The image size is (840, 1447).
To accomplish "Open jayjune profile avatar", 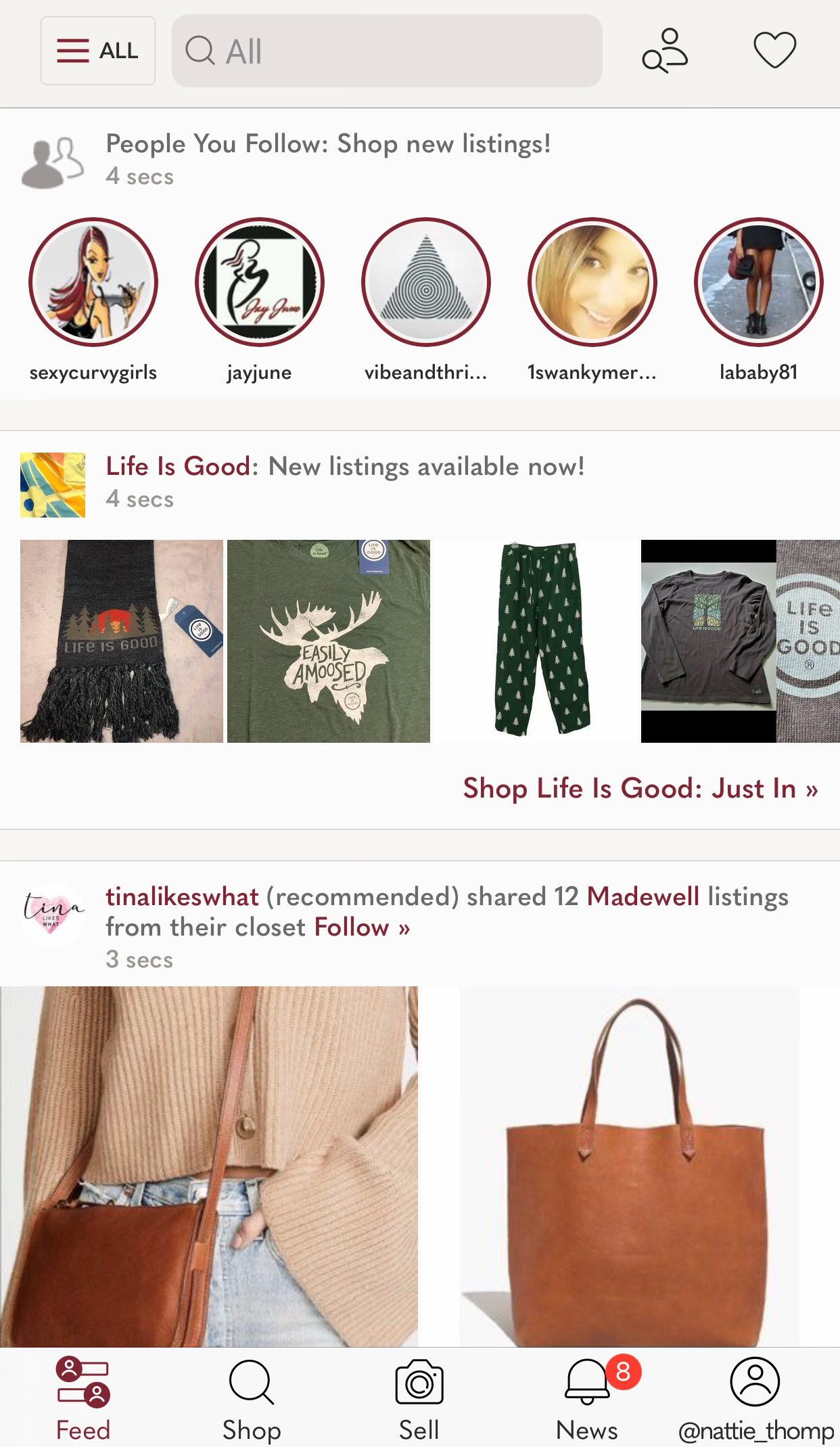I will (x=260, y=282).
